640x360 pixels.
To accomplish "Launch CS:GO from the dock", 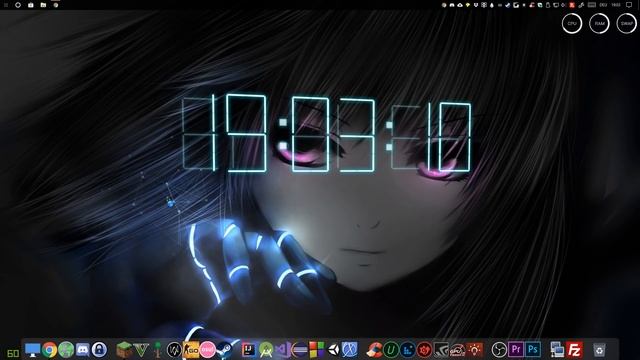I will [191, 350].
